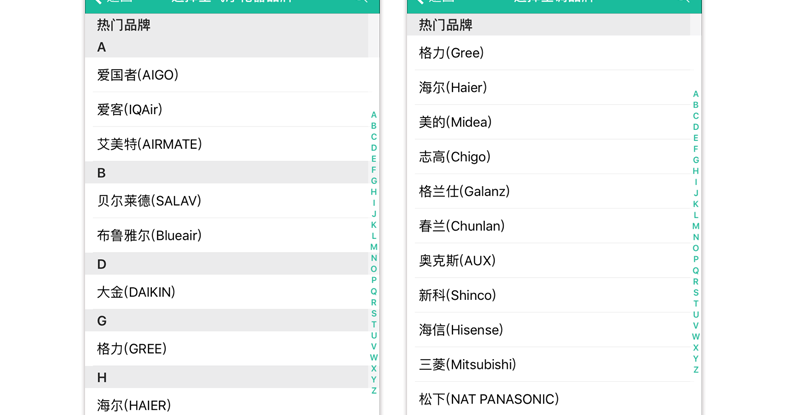Tap the 艾美特(AIRMATE) entry

tap(150, 144)
